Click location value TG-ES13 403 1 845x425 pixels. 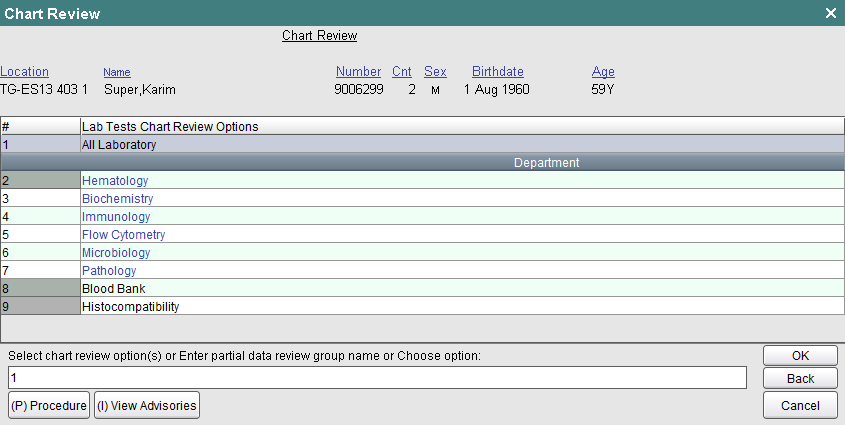click(x=44, y=89)
